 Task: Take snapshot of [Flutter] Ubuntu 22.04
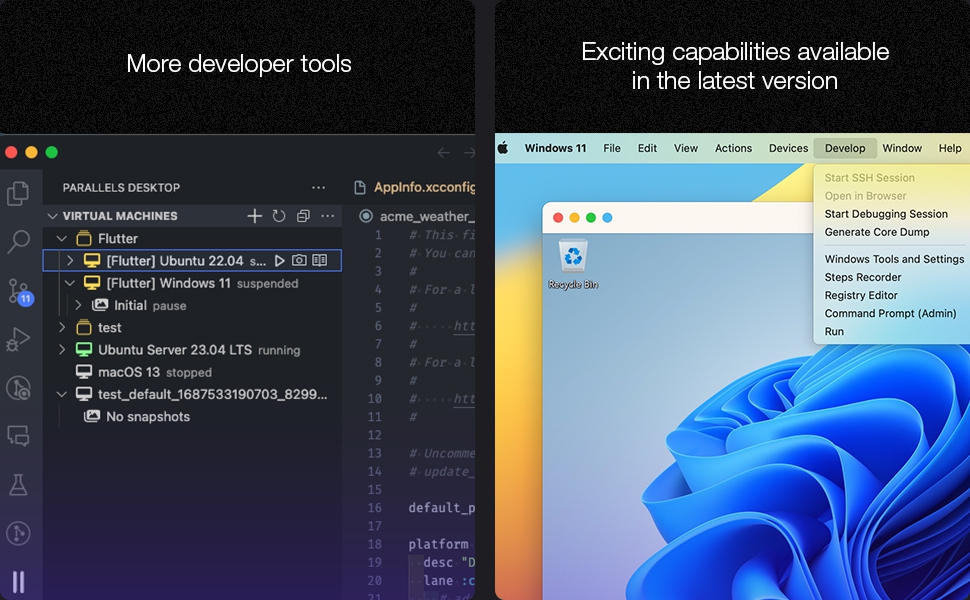[299, 260]
